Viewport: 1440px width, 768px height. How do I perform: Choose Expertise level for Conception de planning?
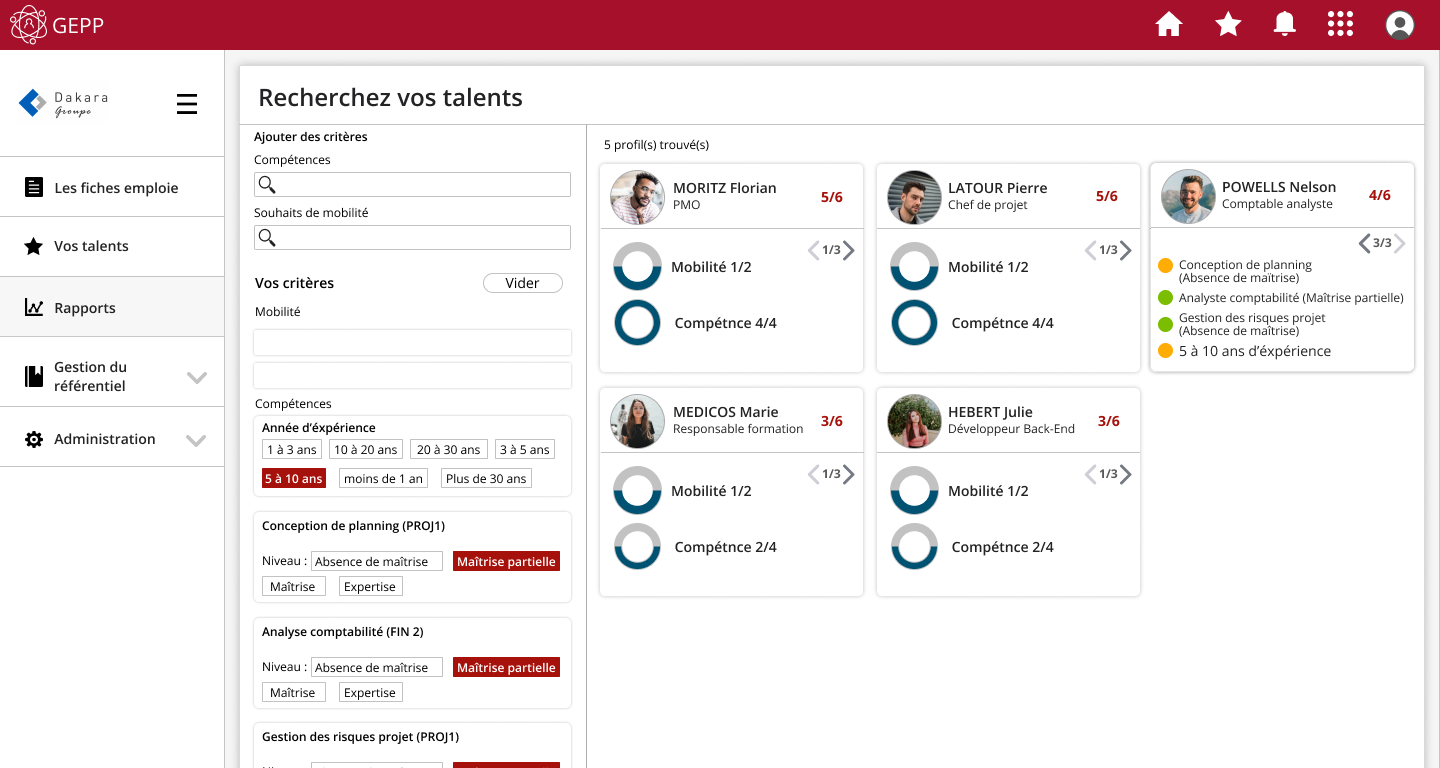click(x=370, y=587)
